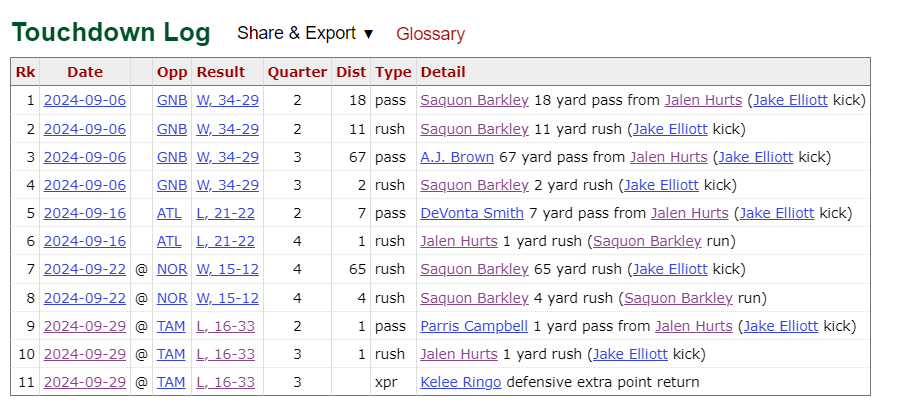Sort table by Date column header

pos(85,72)
